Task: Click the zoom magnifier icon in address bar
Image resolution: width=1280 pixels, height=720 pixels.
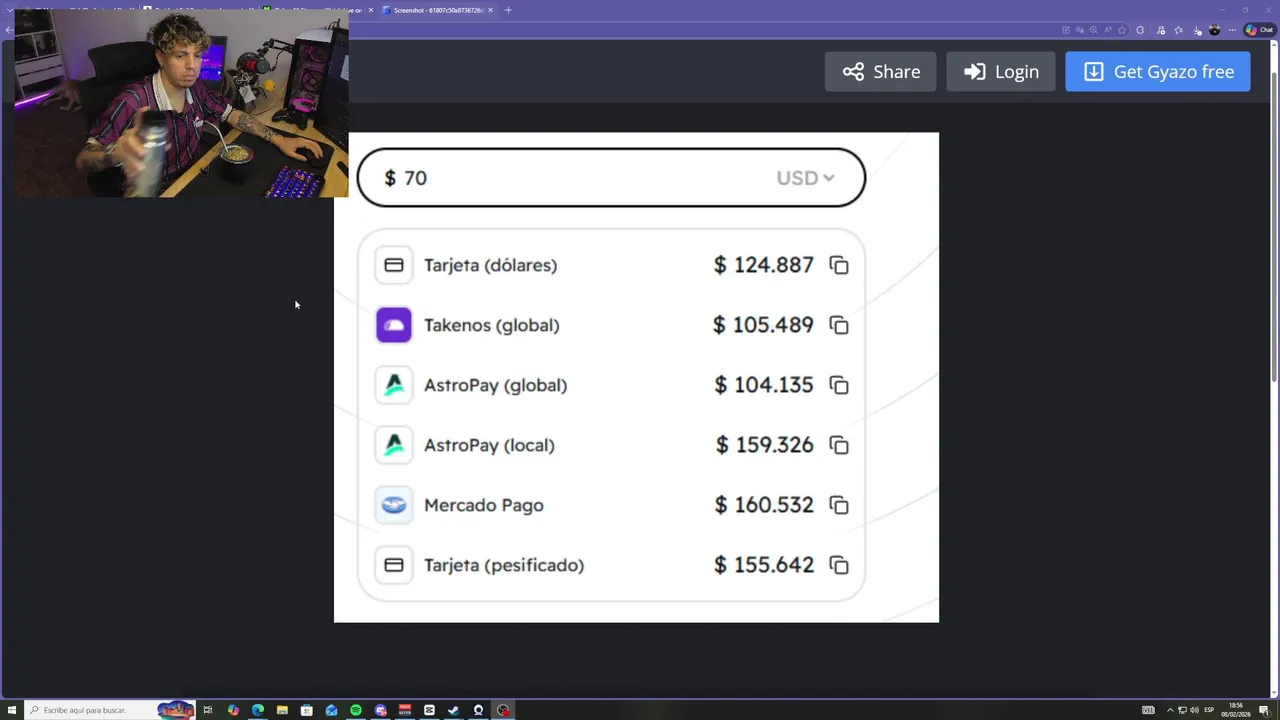Action: [x=1093, y=30]
